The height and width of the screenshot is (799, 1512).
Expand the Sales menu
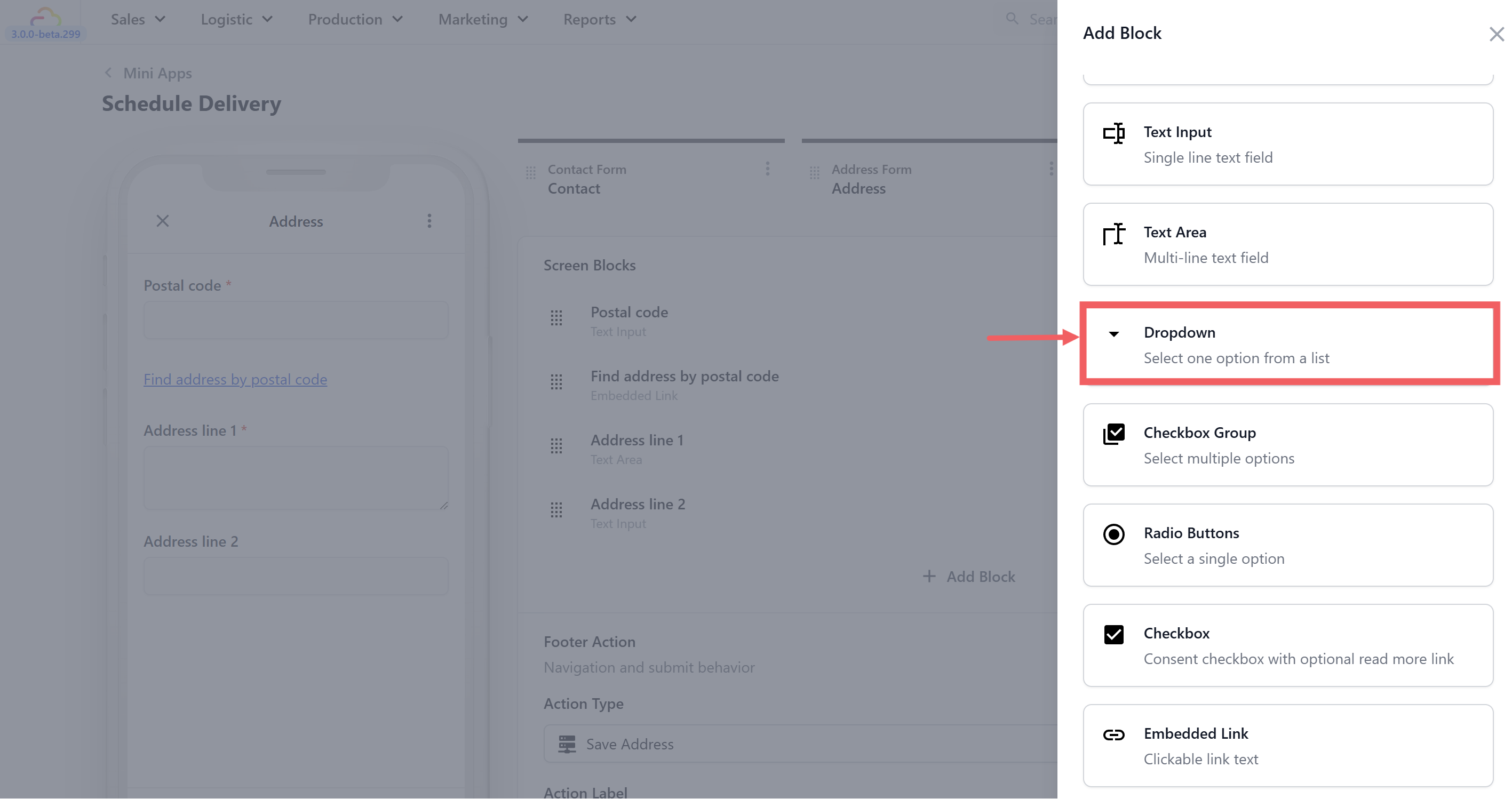tap(138, 19)
